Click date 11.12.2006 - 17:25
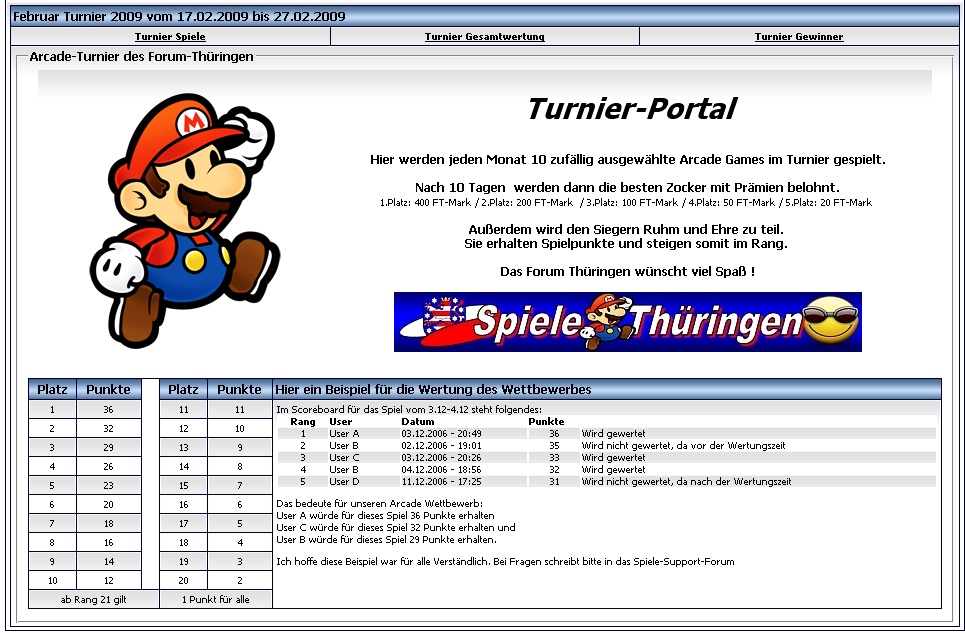The width and height of the screenshot is (965, 633). pyautogui.click(x=441, y=482)
